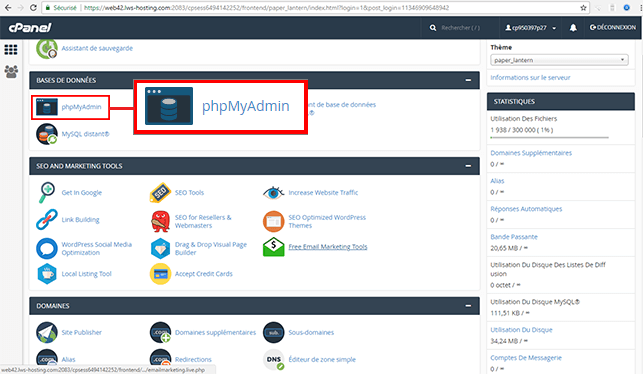Image resolution: width=643 pixels, height=374 pixels.
Task: Click the Redirections icon
Action: 160,359
